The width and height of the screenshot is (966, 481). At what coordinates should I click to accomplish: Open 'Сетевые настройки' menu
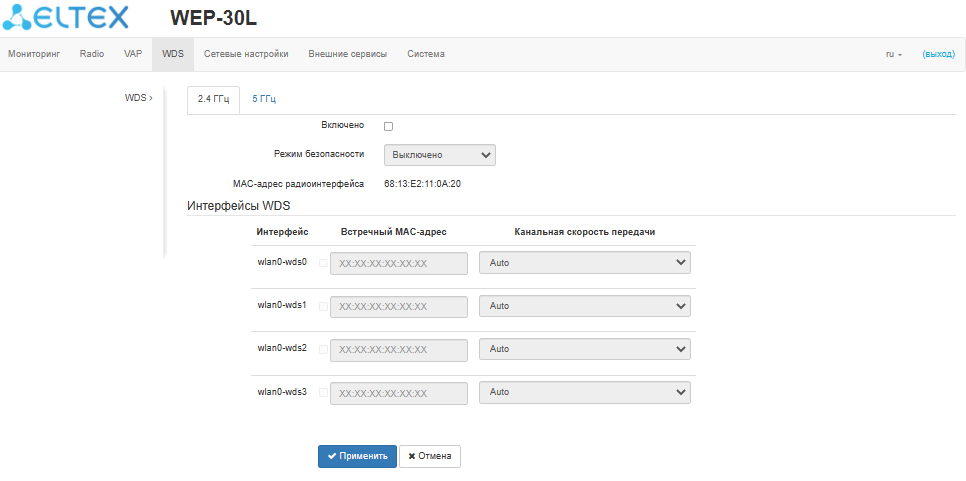coord(246,54)
